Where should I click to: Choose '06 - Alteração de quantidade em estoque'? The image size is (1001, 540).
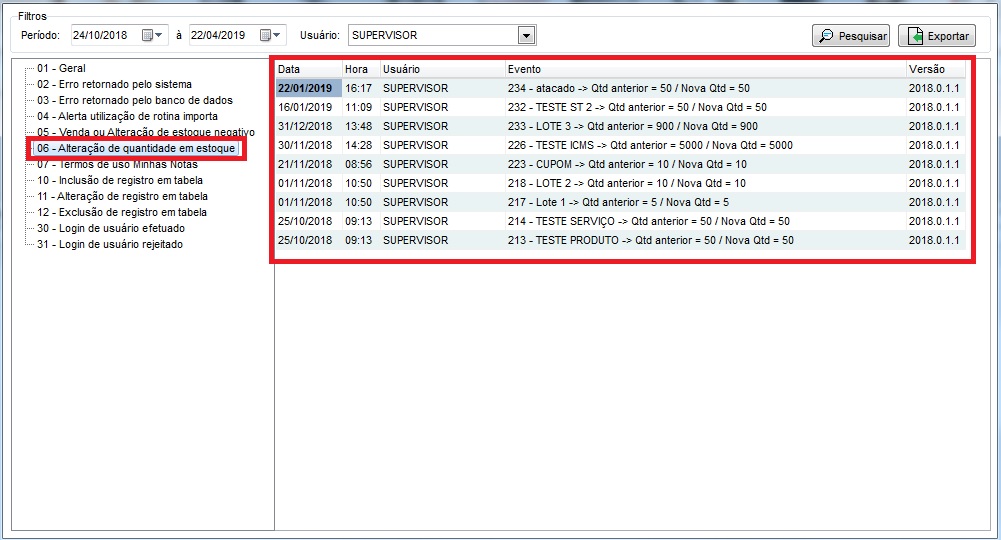pos(135,148)
